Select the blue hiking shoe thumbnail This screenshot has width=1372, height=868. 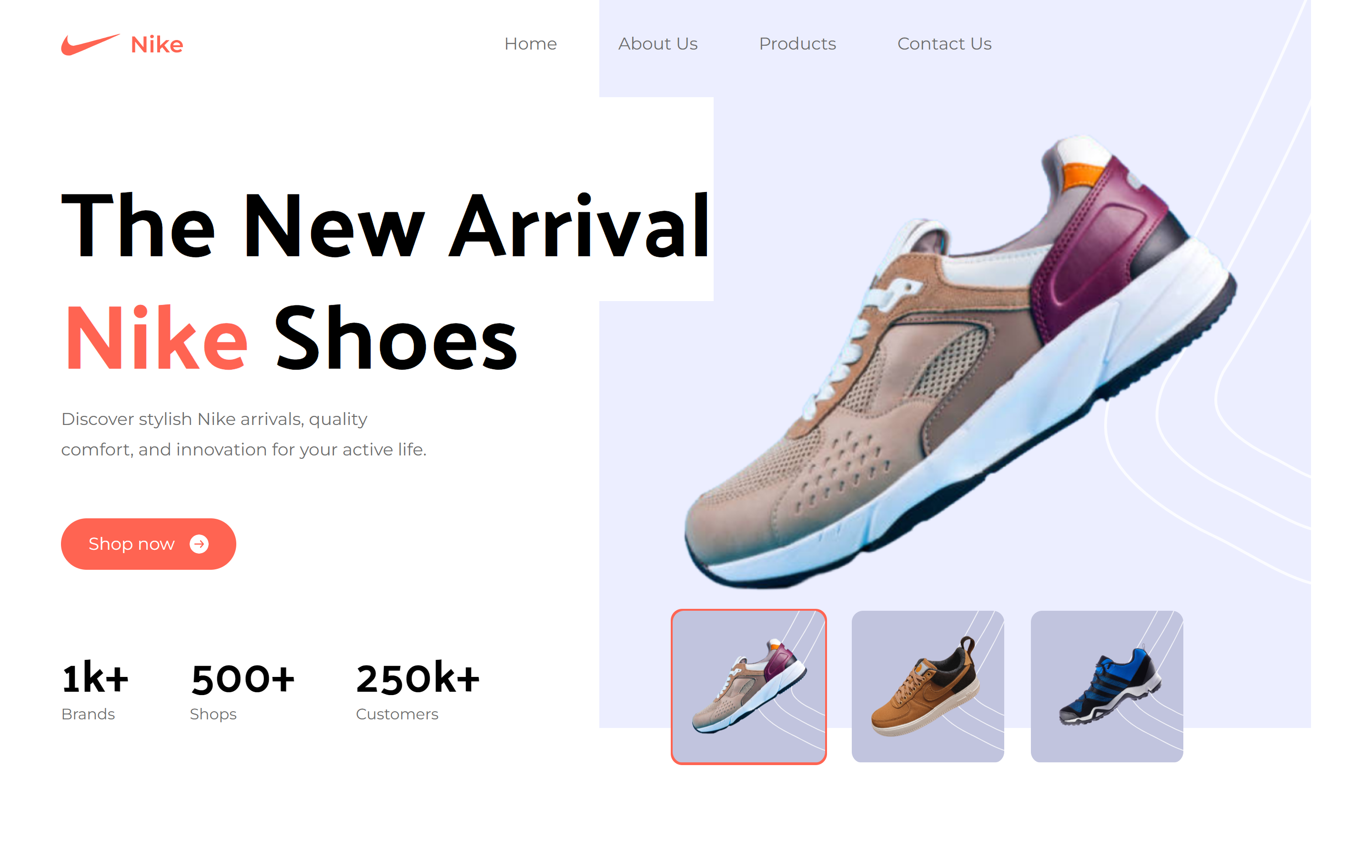click(1107, 687)
